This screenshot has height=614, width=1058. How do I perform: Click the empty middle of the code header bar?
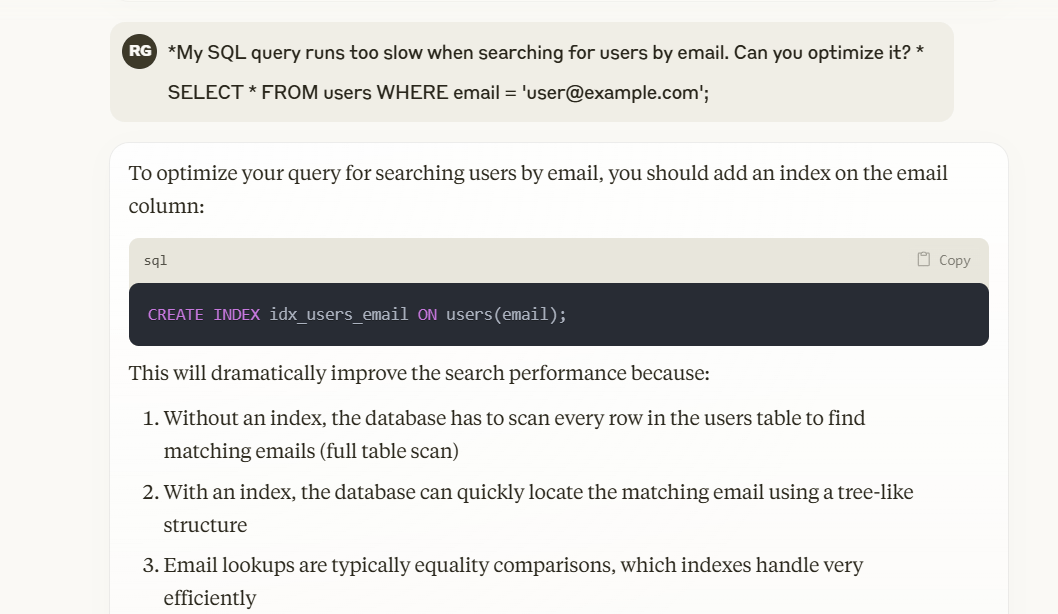point(540,260)
